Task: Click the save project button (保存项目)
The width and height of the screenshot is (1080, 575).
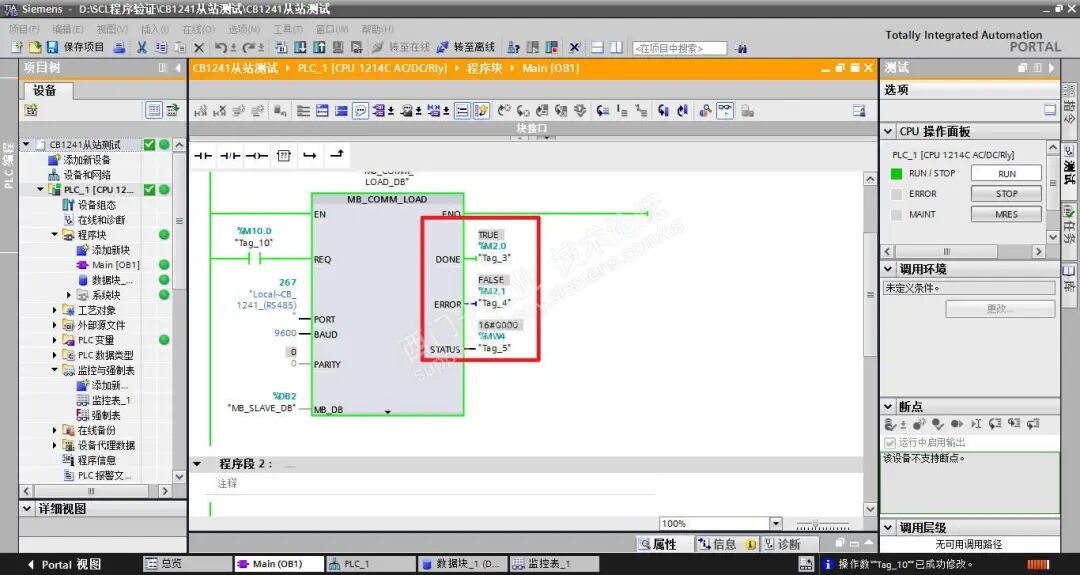Action: (x=76, y=48)
